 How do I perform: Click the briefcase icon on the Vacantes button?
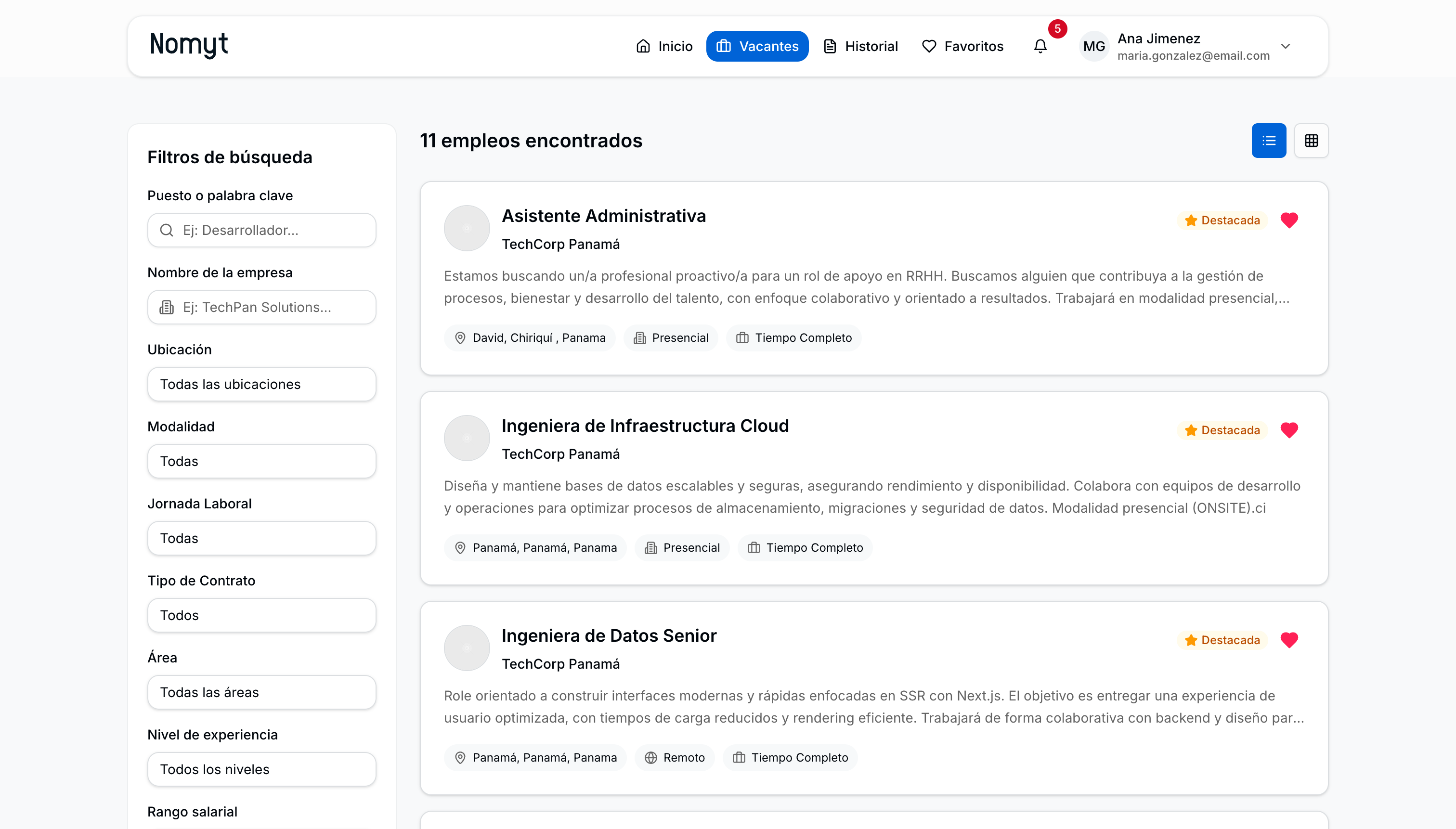(x=724, y=46)
